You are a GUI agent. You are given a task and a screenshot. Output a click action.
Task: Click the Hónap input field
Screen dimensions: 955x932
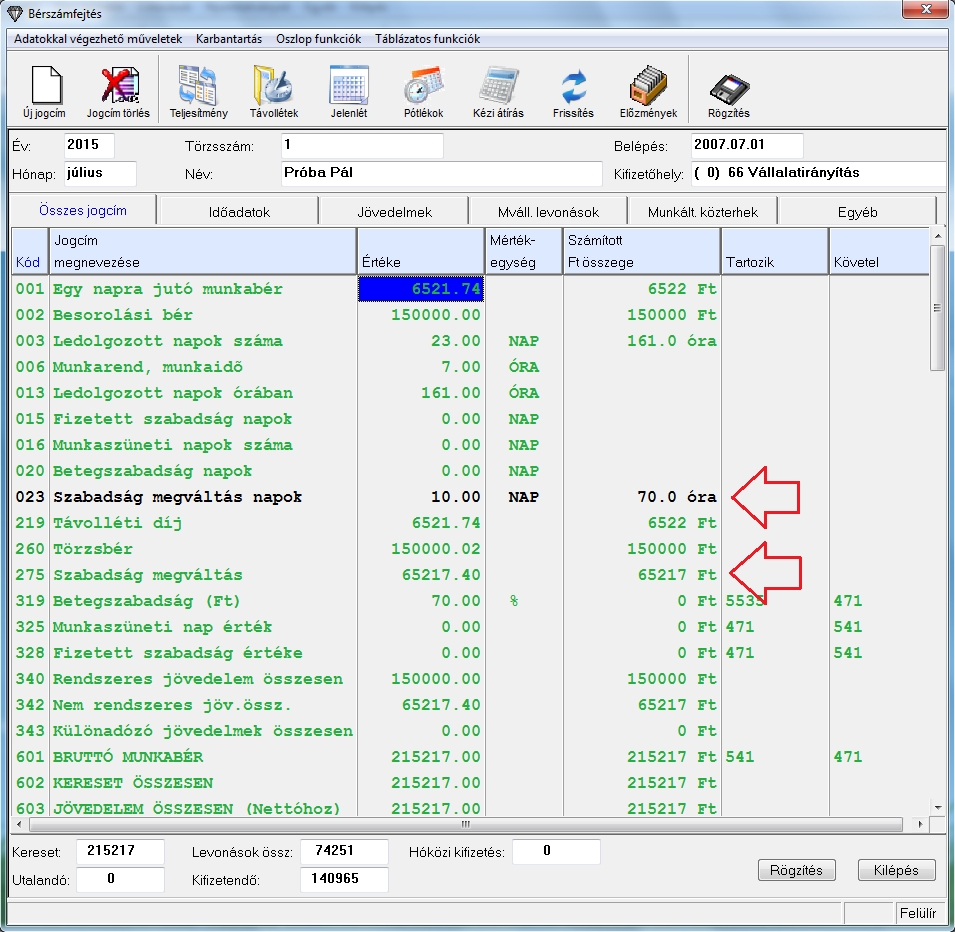(x=100, y=173)
